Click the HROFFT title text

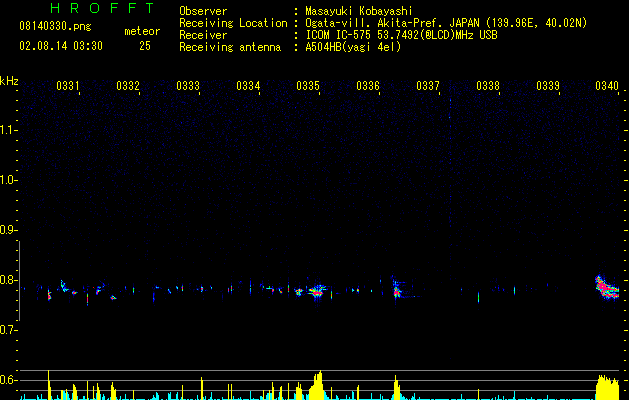[x=102, y=8]
